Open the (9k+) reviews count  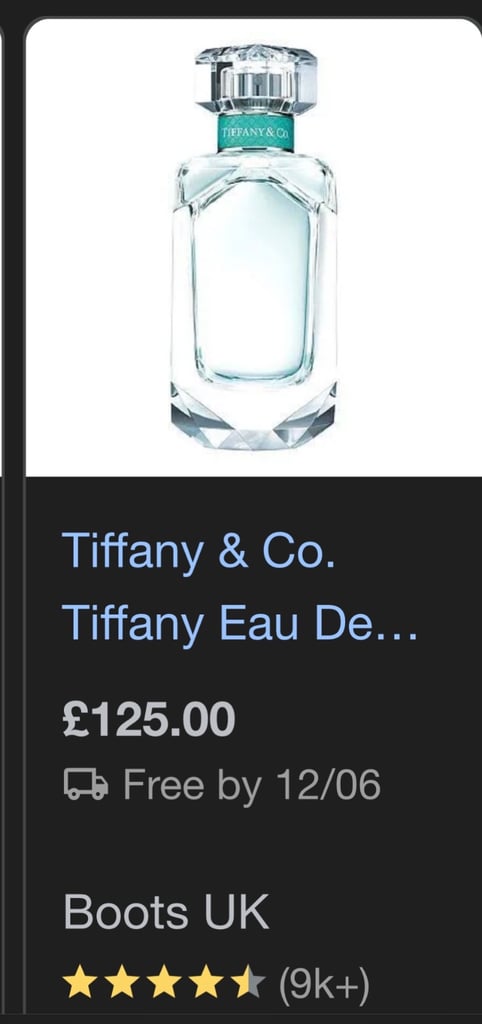[324, 984]
